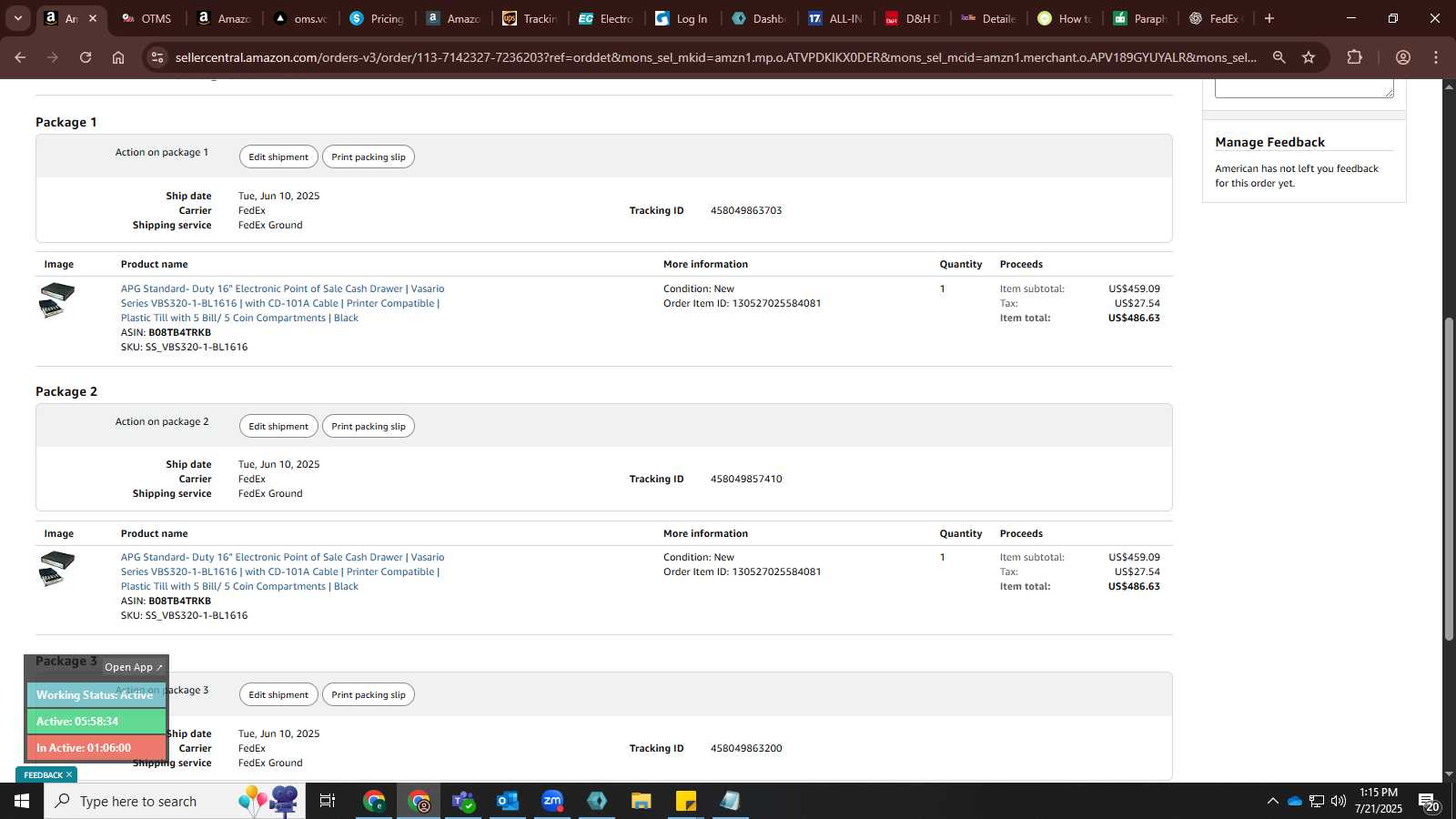This screenshot has height=819, width=1456.
Task: Reload the current page
Action: [x=86, y=57]
